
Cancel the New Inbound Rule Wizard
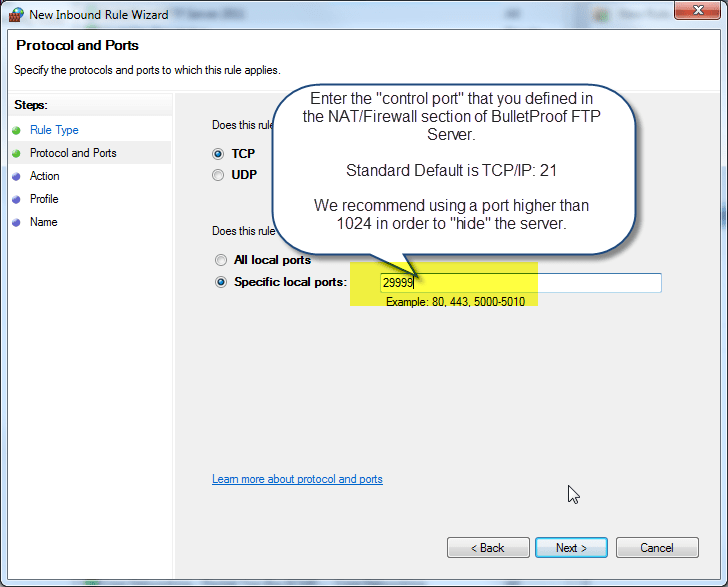point(657,548)
